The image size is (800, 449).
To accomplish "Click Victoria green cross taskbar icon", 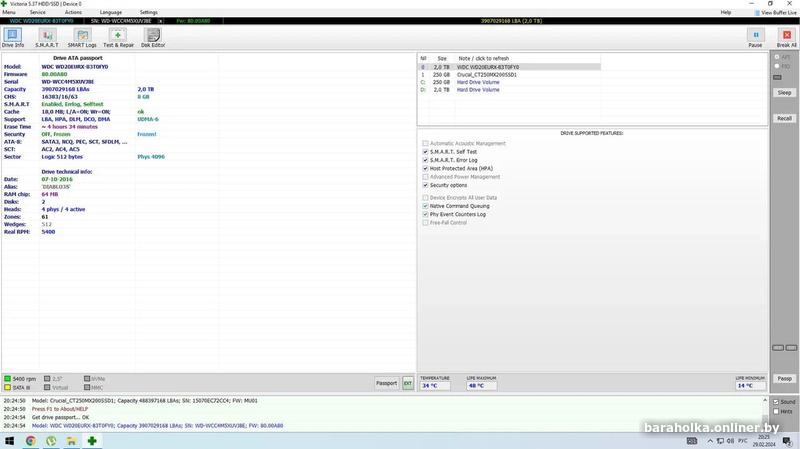I will tap(92, 441).
